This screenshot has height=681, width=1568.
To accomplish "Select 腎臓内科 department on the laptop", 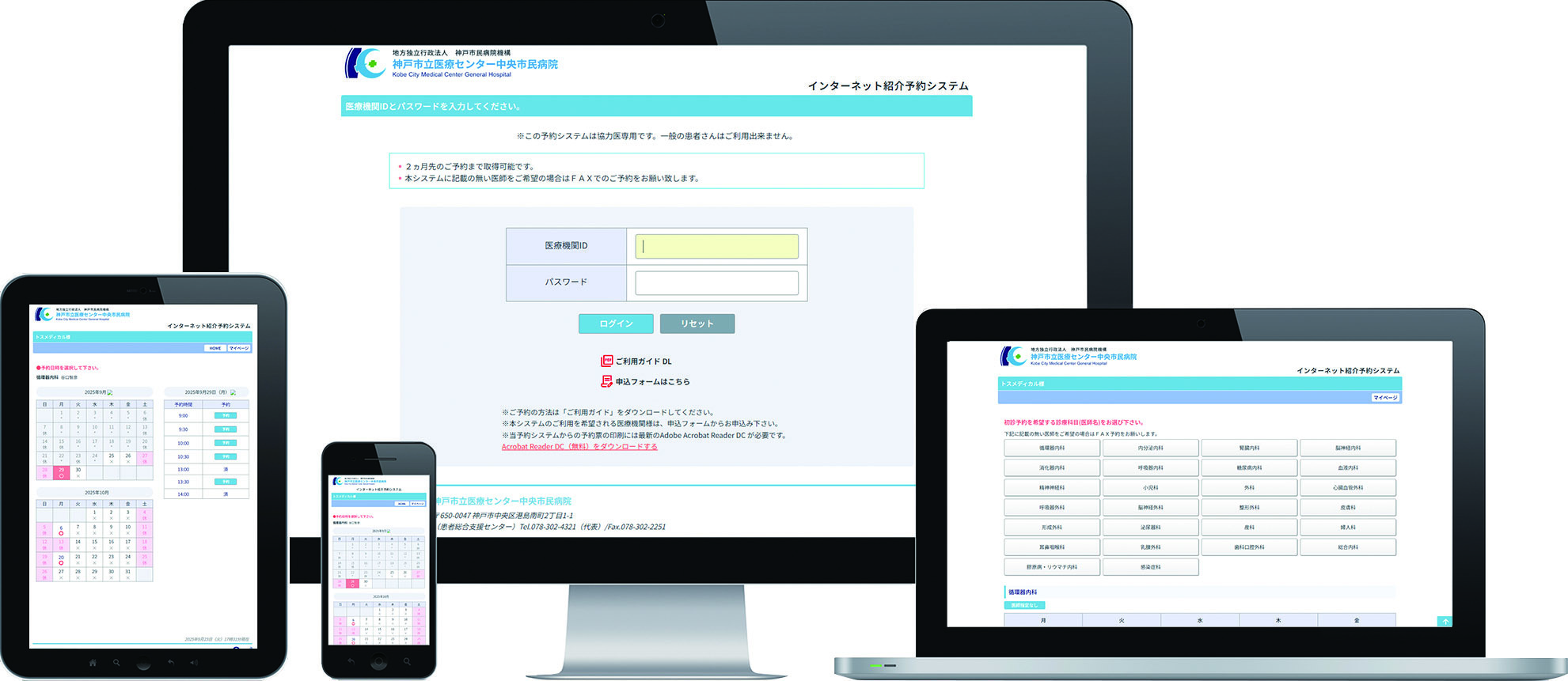I will 1249,448.
